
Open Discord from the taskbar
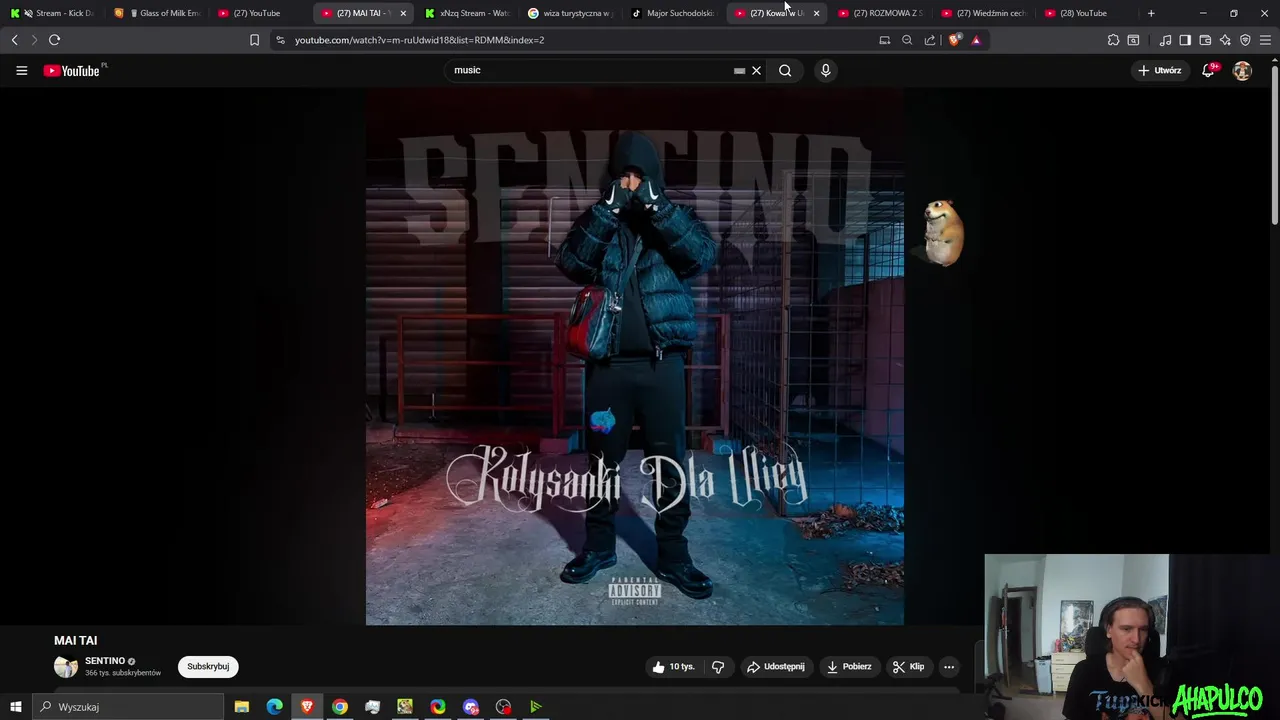click(x=471, y=707)
